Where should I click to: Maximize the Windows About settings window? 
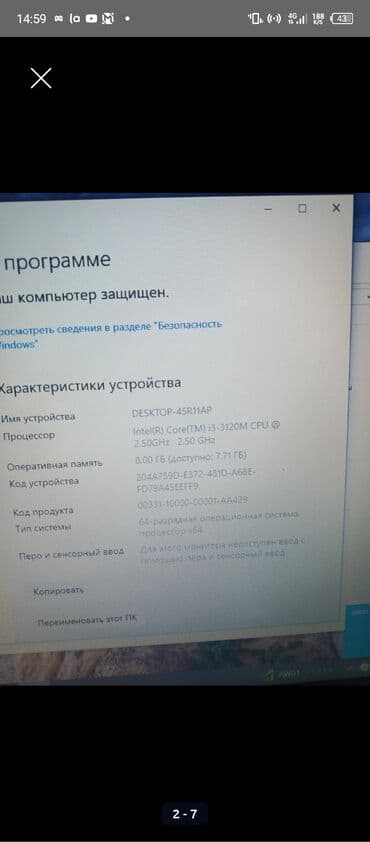pyautogui.click(x=302, y=209)
